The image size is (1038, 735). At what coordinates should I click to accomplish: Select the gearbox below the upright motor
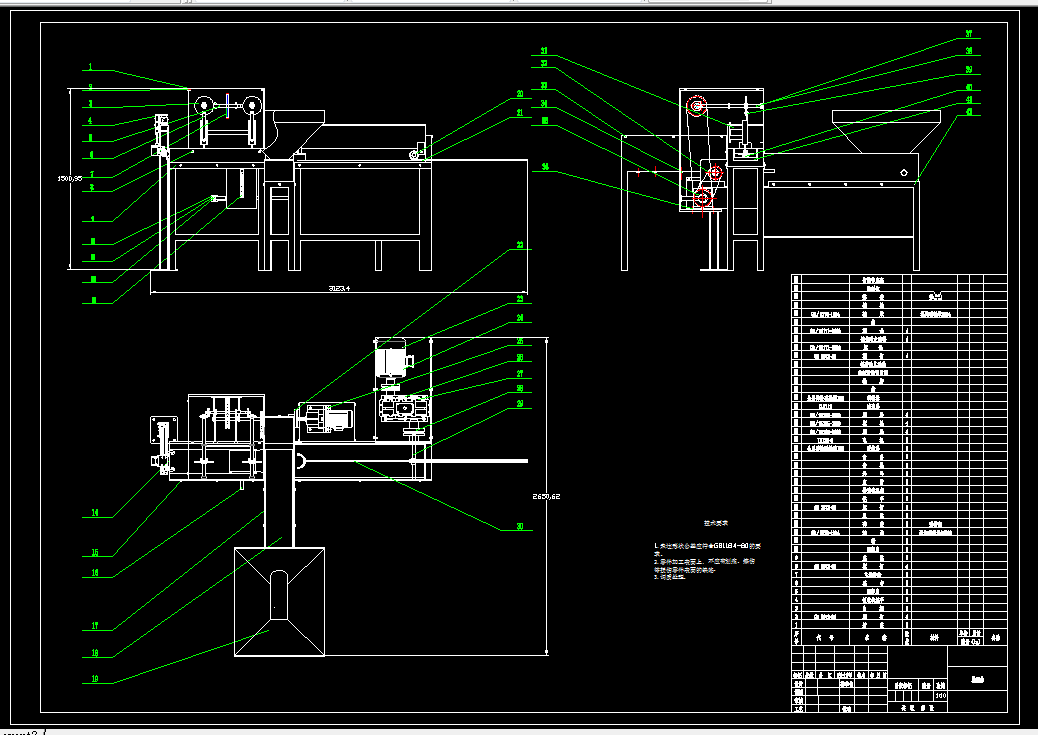coord(404,407)
